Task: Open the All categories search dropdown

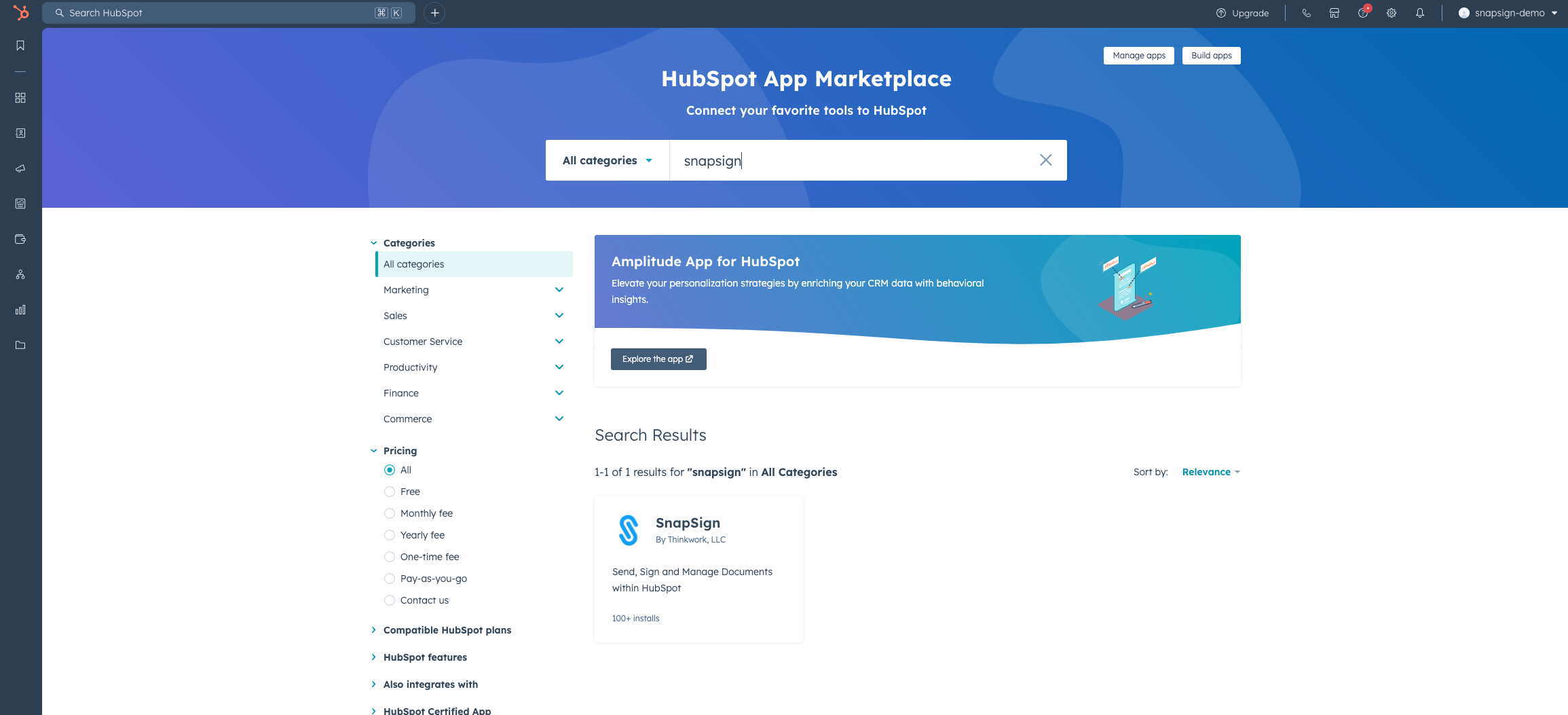Action: pyautogui.click(x=608, y=160)
